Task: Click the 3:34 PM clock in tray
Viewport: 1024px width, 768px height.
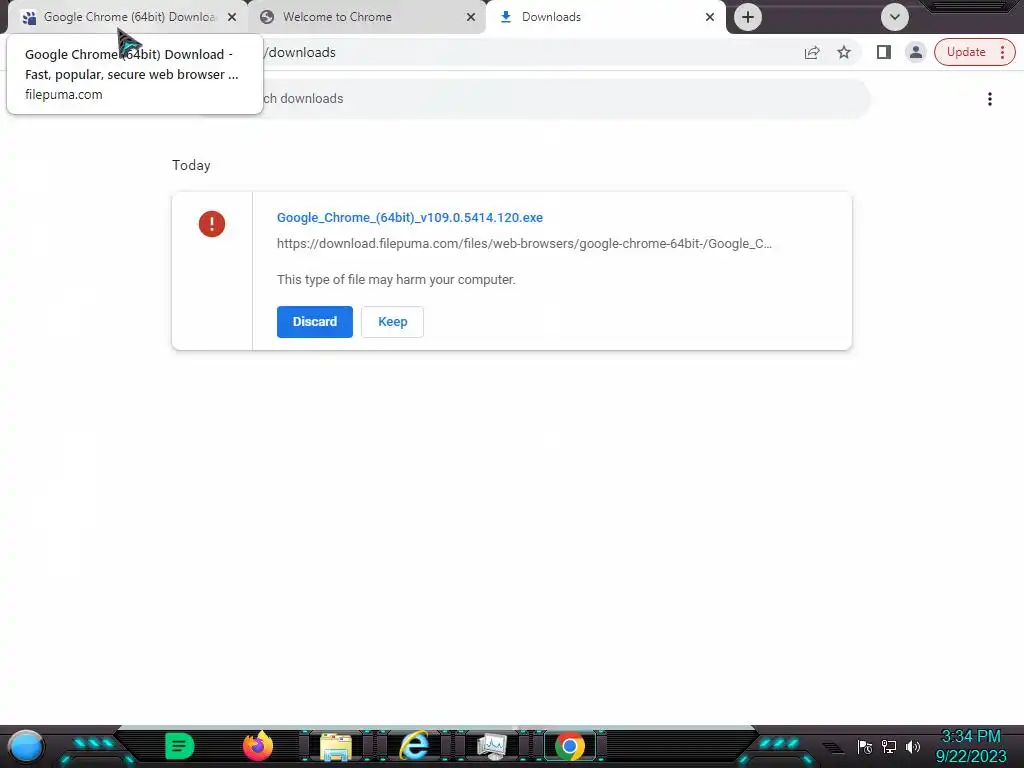Action: [x=970, y=737]
